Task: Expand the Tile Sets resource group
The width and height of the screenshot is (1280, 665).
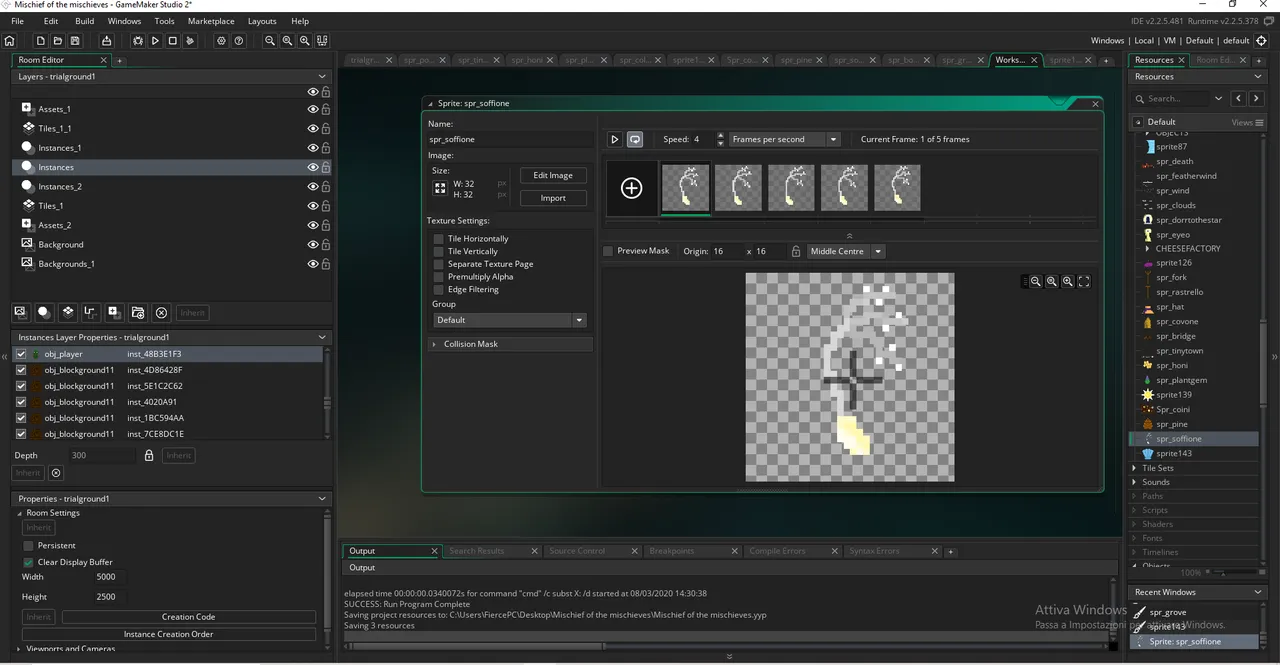Action: tap(1135, 468)
